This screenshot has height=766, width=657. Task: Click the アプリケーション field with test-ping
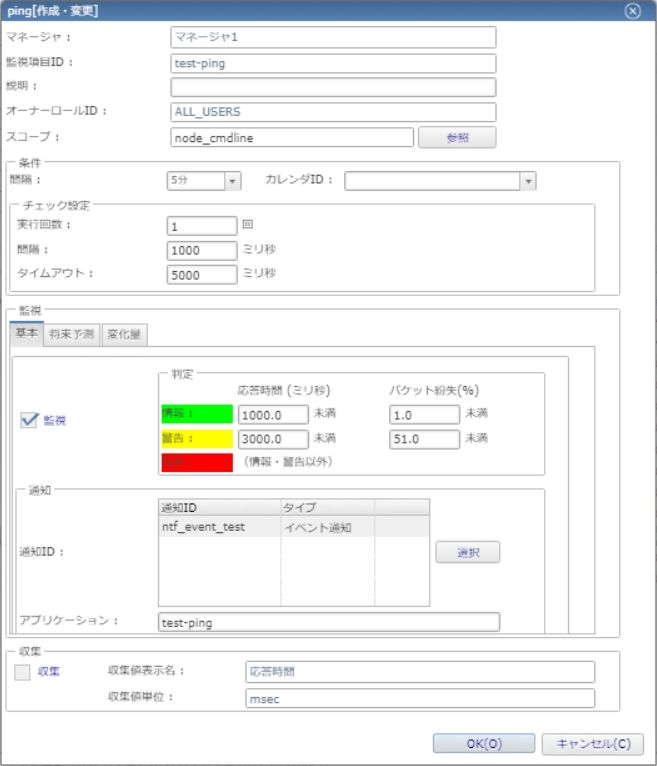coord(329,622)
